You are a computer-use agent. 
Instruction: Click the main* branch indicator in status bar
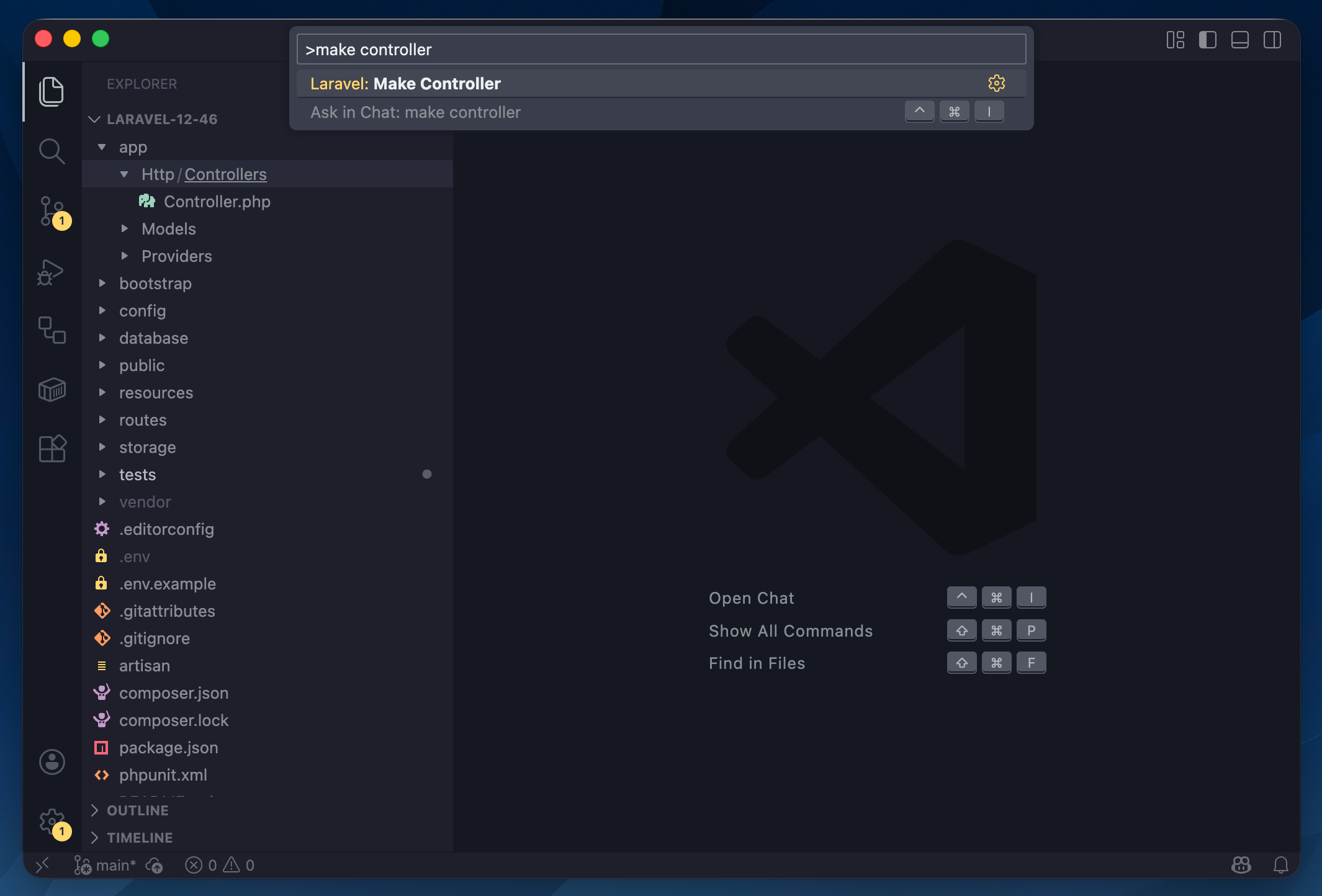(x=107, y=864)
